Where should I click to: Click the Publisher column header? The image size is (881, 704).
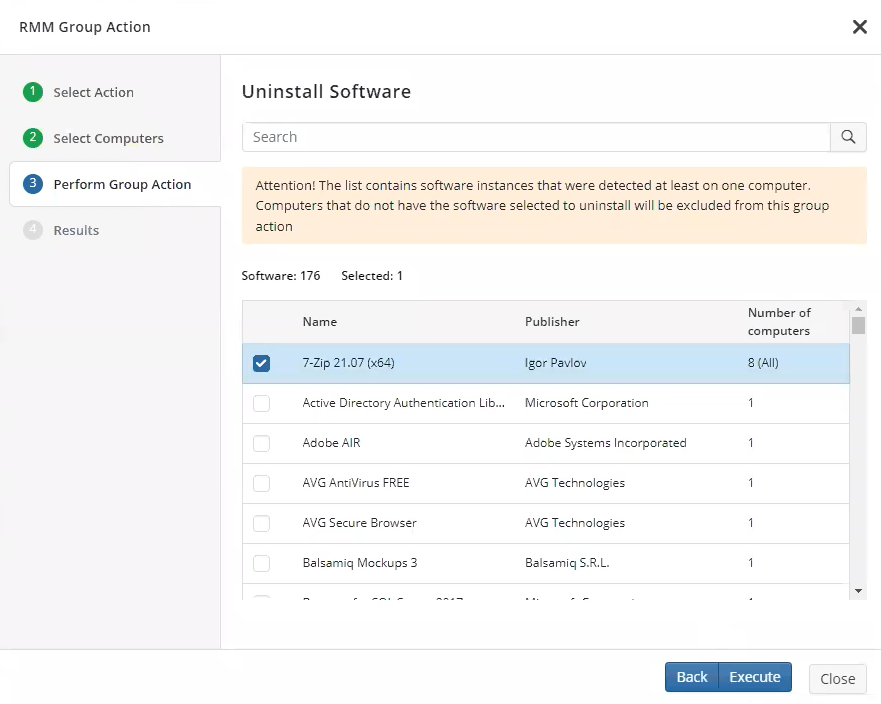[552, 322]
